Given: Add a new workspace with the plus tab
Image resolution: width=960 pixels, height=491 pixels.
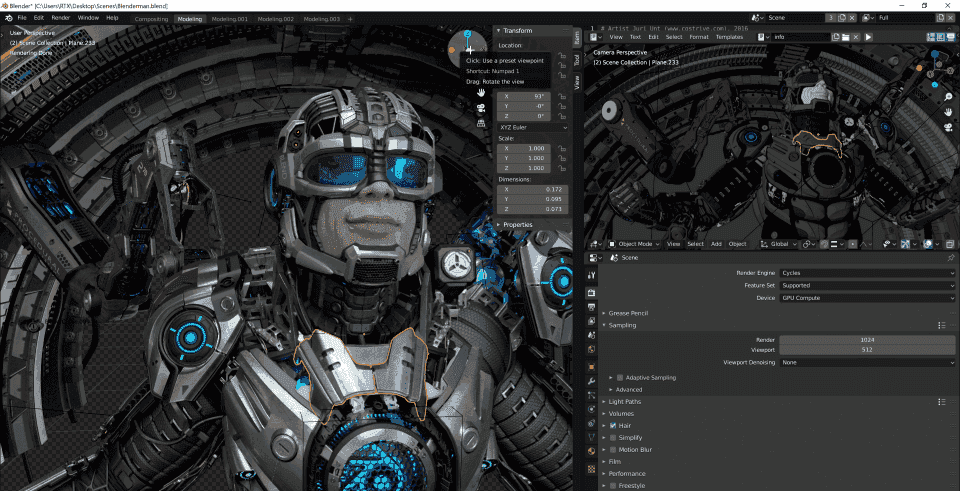Looking at the screenshot, I should (350, 19).
